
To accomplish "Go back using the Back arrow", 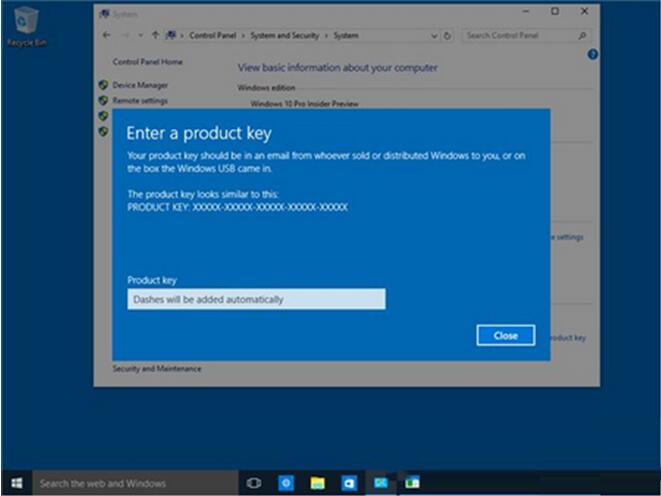I will (106, 35).
